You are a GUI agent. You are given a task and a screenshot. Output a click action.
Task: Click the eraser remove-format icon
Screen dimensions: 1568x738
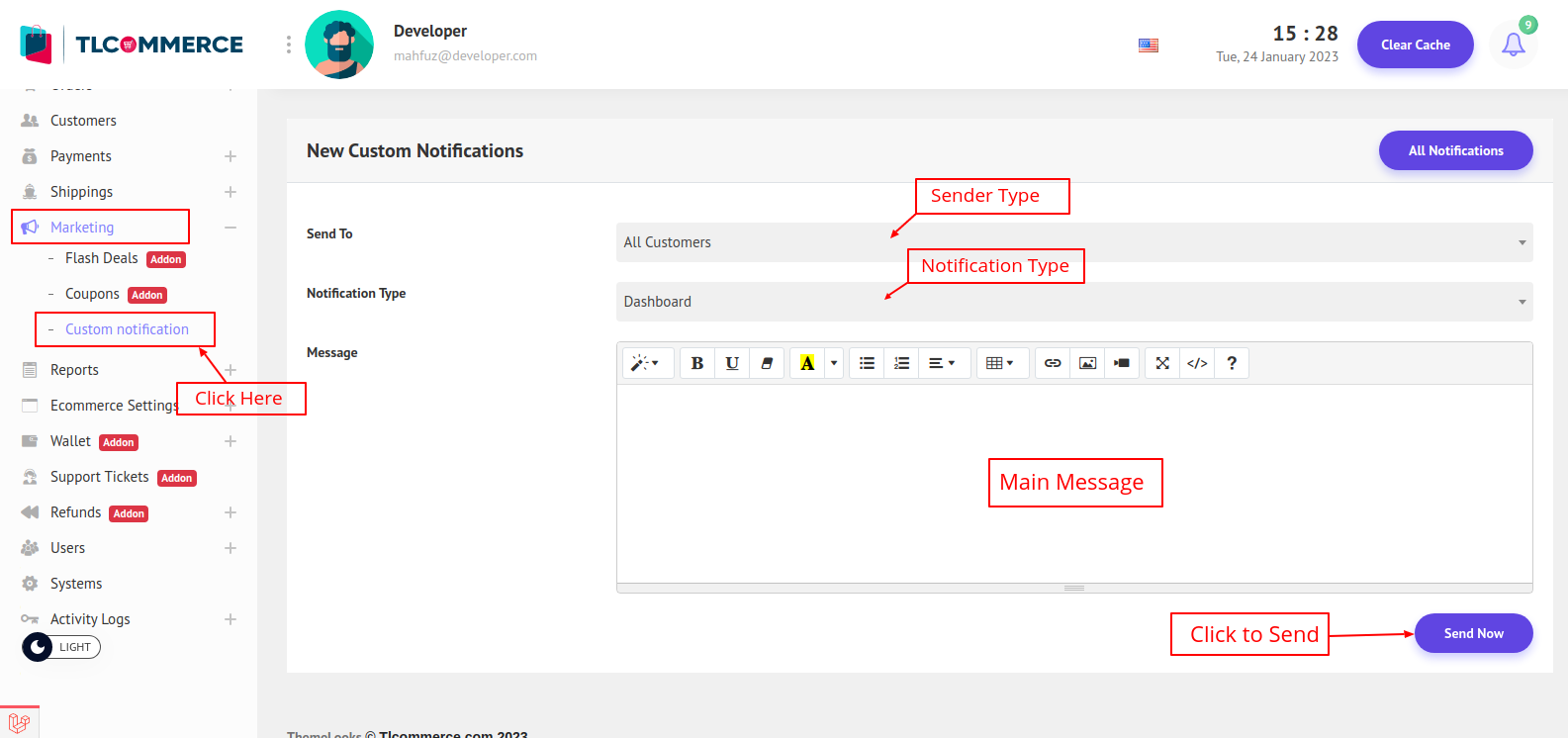[767, 363]
